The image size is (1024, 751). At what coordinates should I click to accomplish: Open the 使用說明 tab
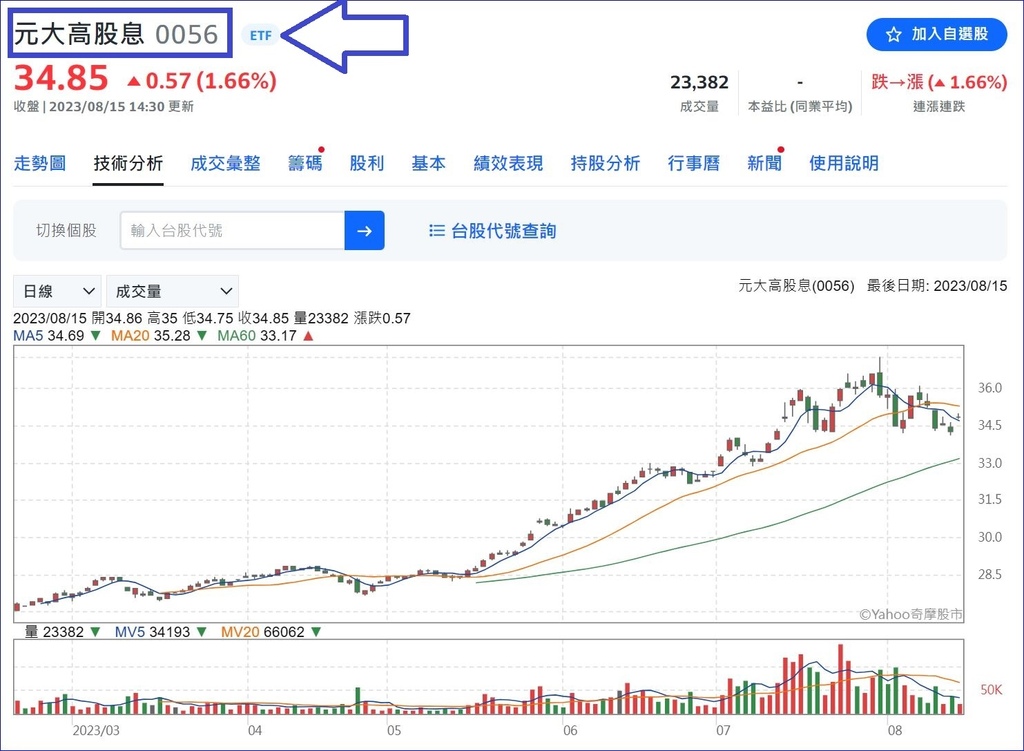(x=844, y=163)
